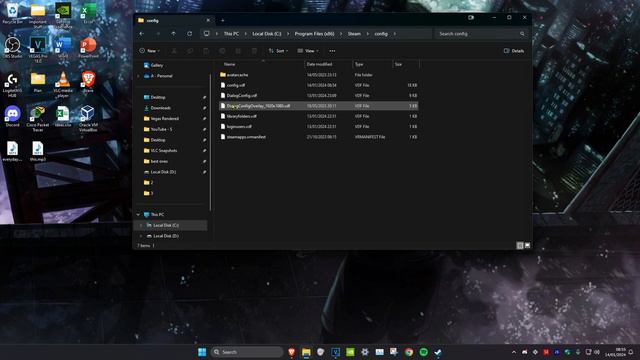Screen dimensions: 640x360
Task: Open Cisco Packet Tracer shortcut
Action: pos(38,119)
